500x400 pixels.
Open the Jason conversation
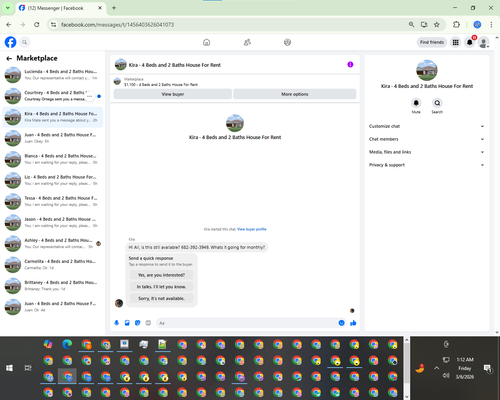(53, 222)
